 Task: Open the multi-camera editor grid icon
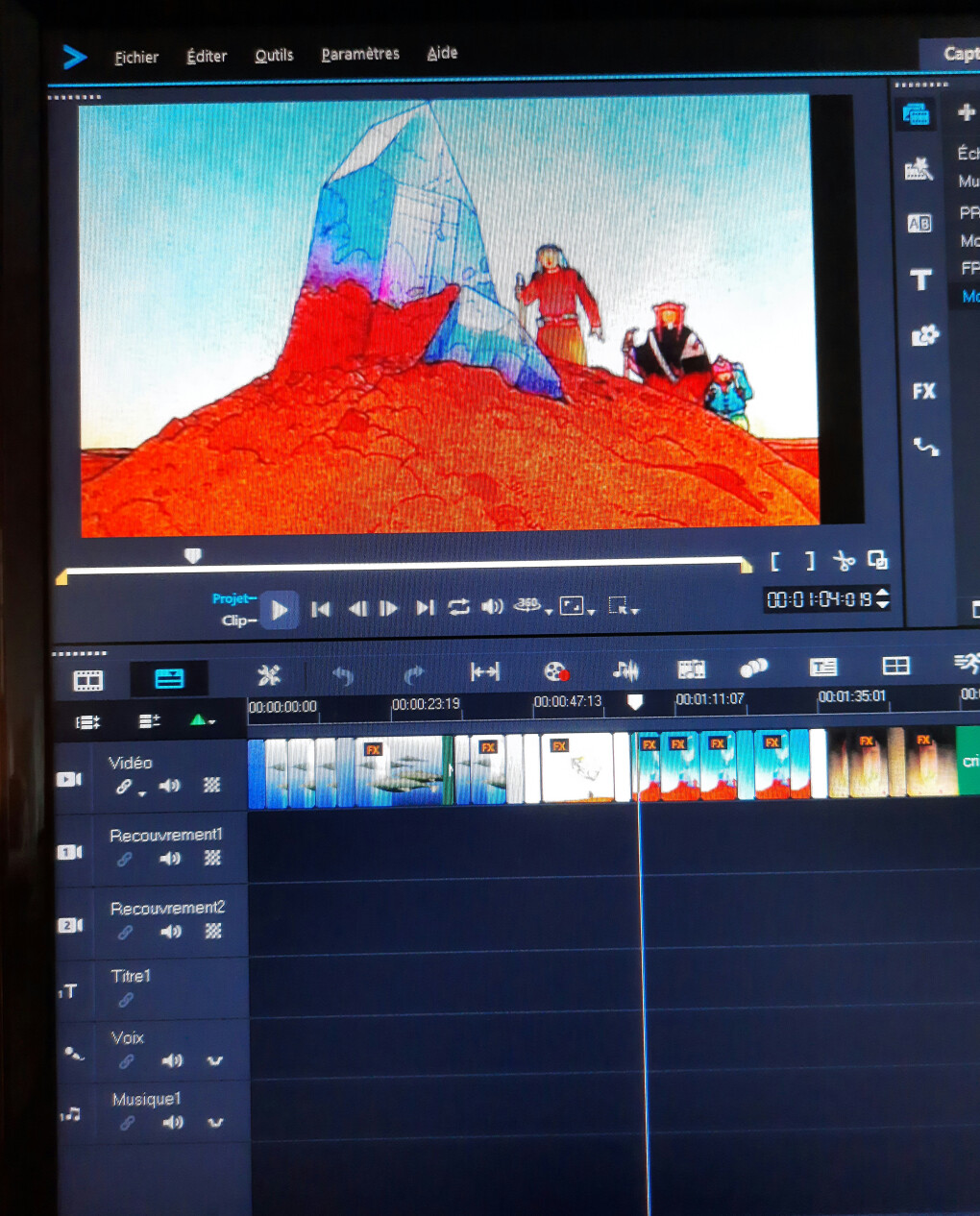(x=895, y=666)
